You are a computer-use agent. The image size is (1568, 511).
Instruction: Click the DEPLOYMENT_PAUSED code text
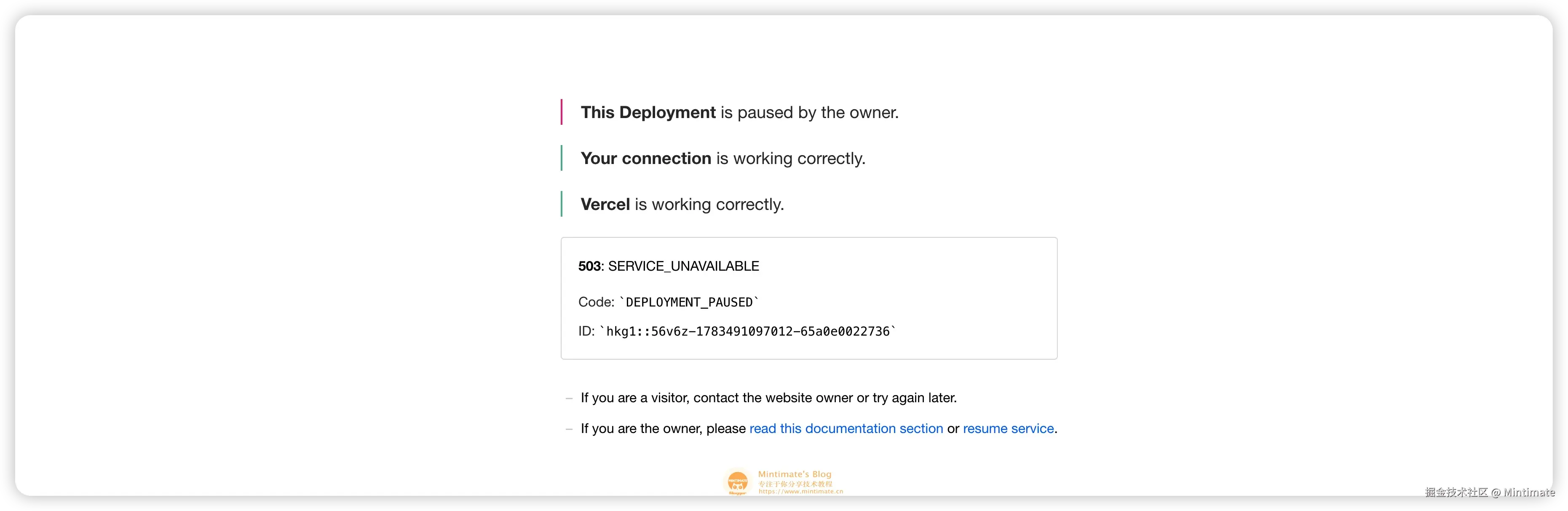(689, 302)
